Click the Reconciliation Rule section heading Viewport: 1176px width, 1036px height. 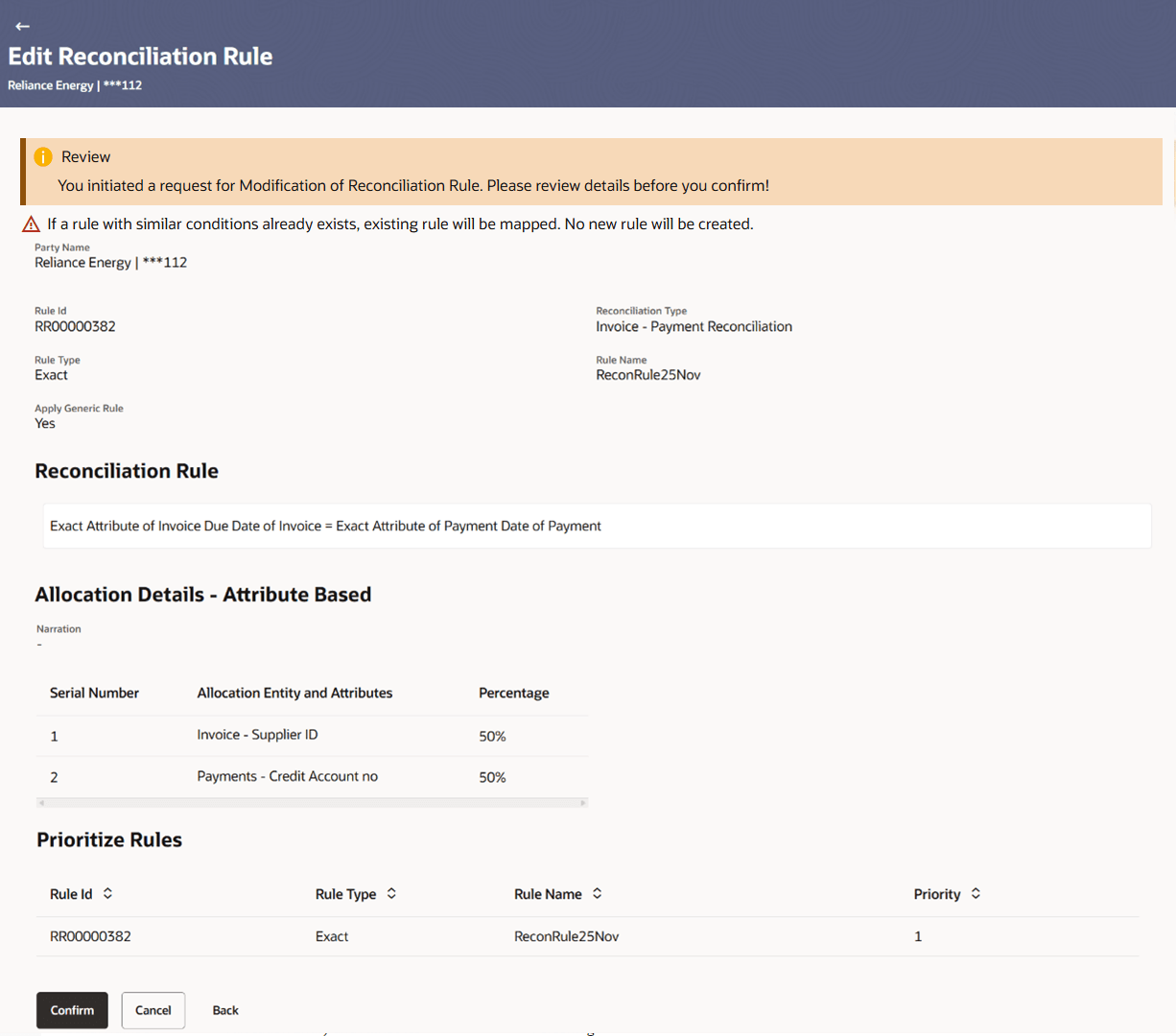[x=127, y=471]
